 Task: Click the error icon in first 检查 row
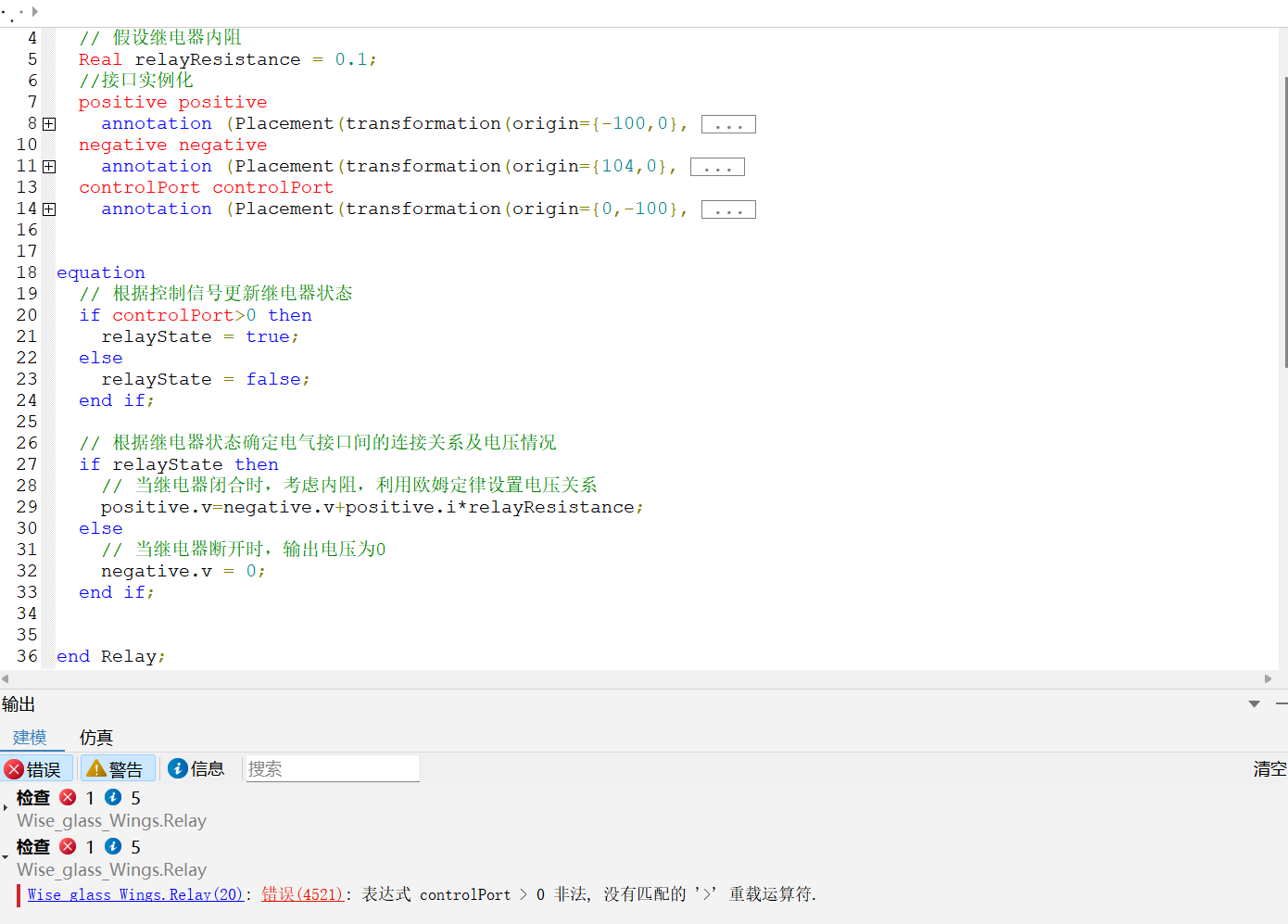68,797
